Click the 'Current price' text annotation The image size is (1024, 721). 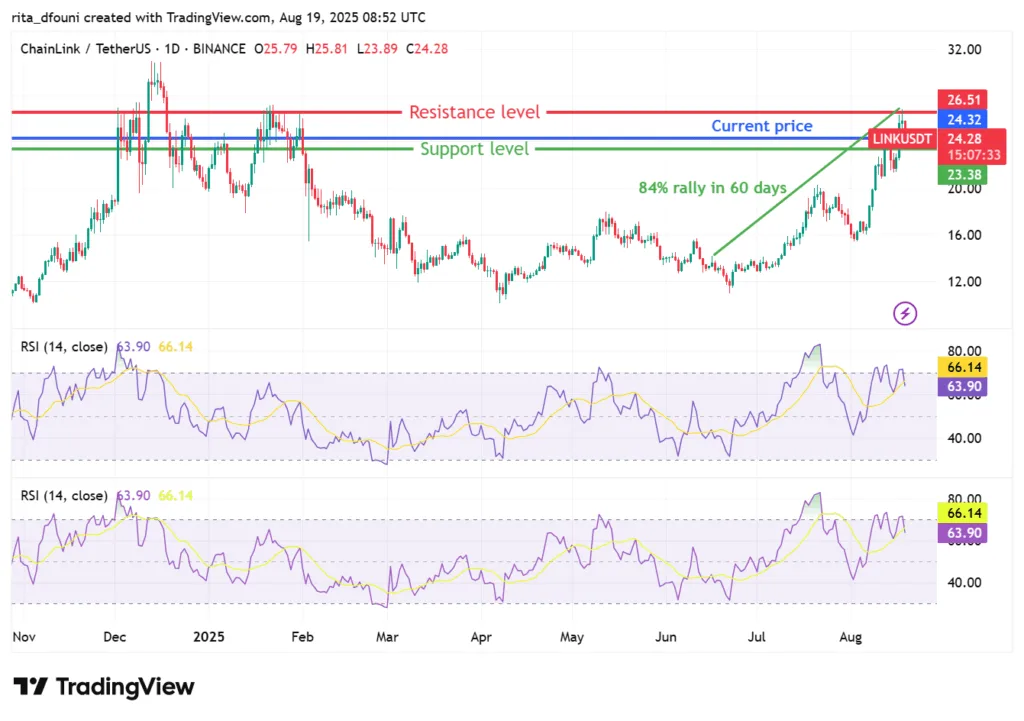coord(761,126)
